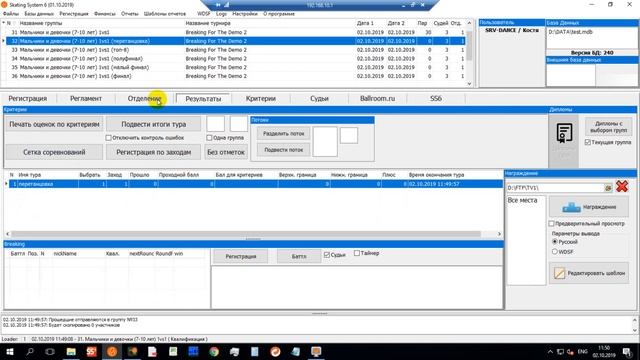
Task: Open the red SS taskbar application
Action: 91,351
